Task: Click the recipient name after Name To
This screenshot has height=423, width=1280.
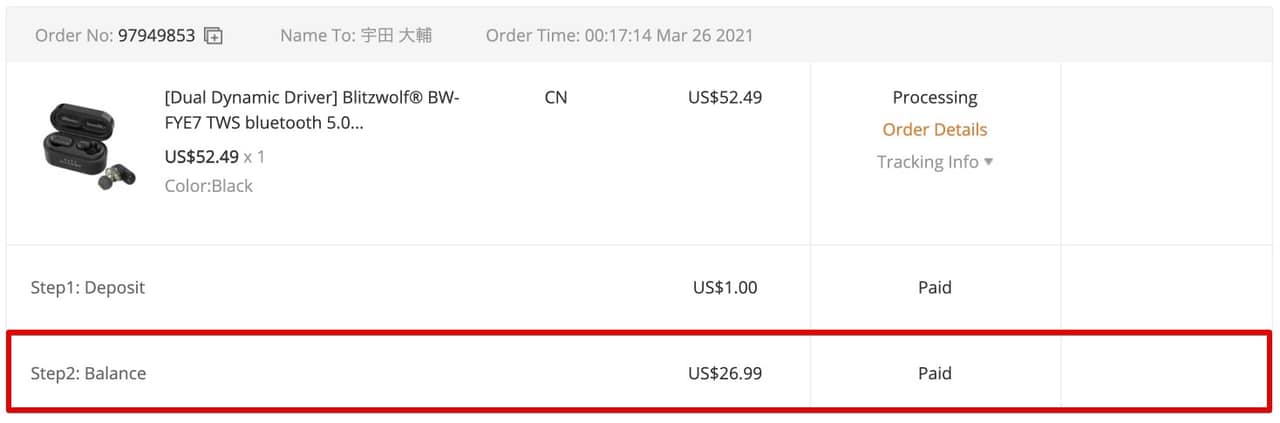Action: coord(396,36)
